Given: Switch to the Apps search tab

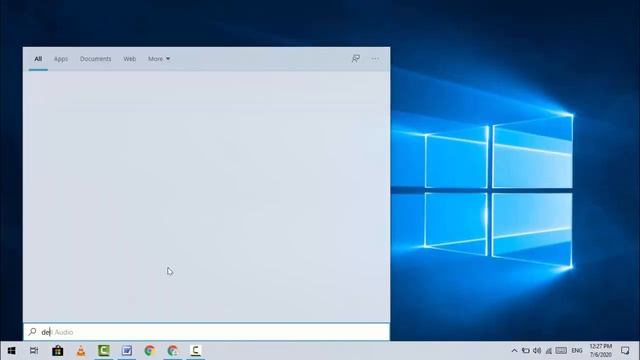Looking at the screenshot, I should [61, 59].
